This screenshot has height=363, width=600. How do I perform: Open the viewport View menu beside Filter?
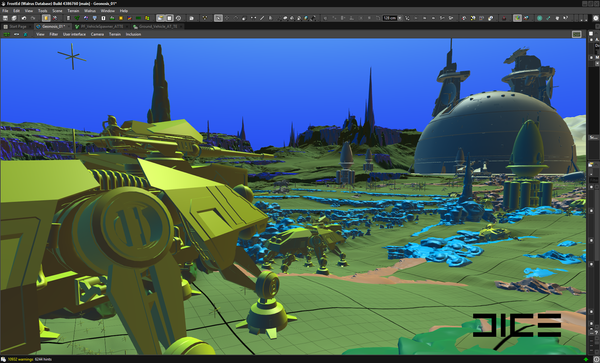coord(40,34)
